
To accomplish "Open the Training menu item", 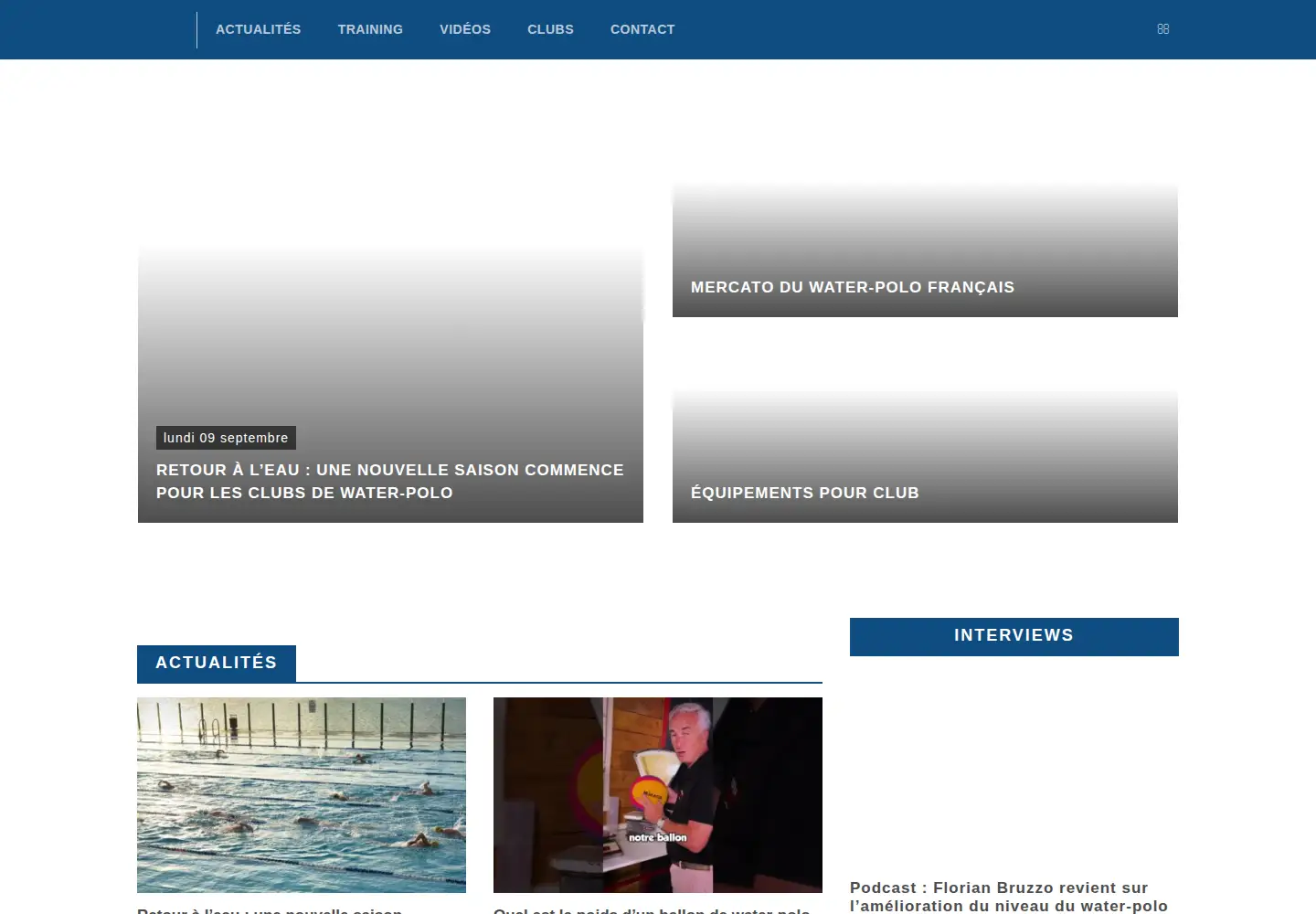I will click(370, 29).
